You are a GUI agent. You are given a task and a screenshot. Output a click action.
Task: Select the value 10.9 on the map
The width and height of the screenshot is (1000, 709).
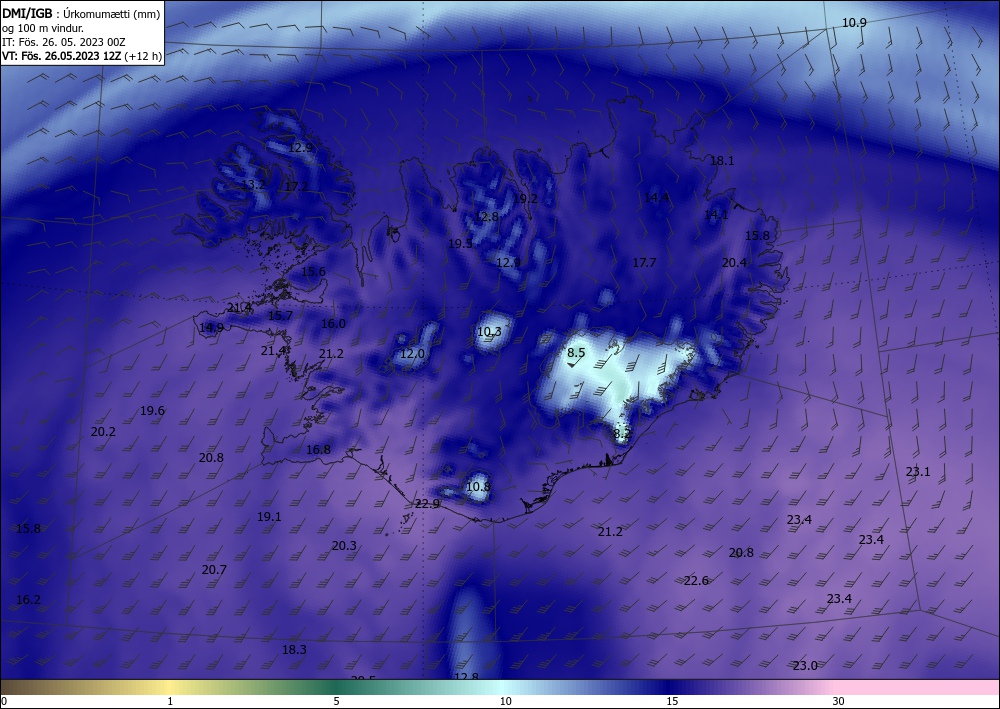coord(854,23)
